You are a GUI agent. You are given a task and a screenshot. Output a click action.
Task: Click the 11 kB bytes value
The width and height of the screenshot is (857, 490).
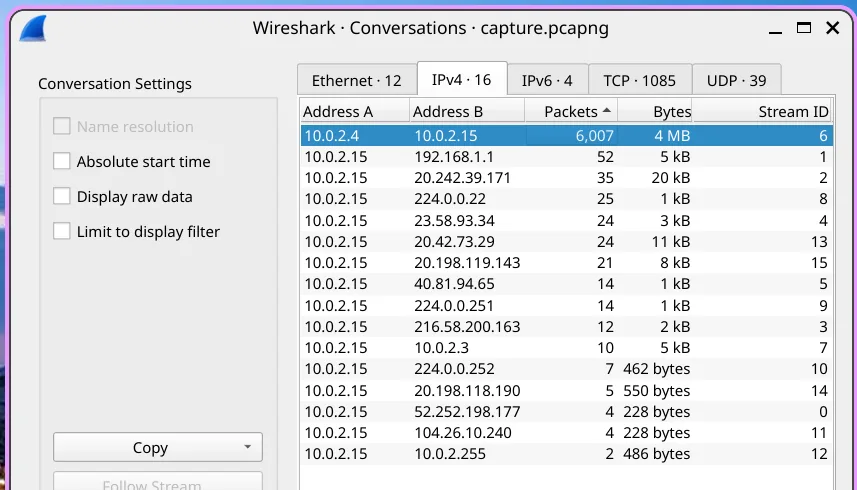pos(671,241)
